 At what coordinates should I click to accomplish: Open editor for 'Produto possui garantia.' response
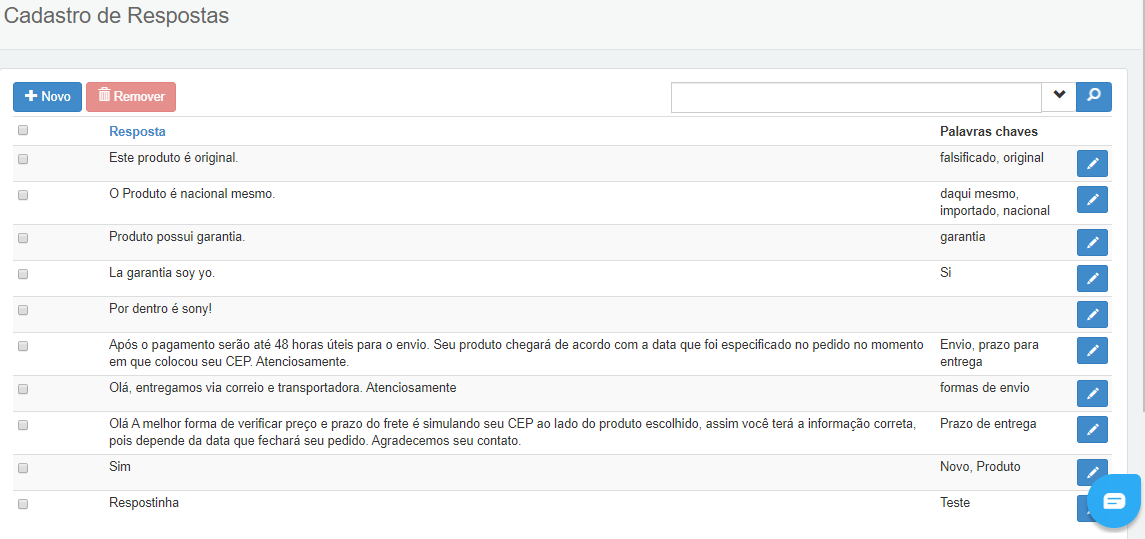pos(1092,243)
